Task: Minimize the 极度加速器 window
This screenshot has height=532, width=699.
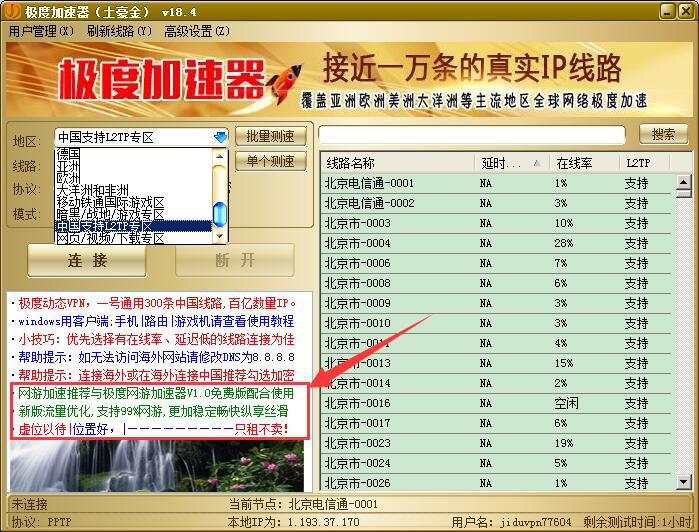Action: point(667,11)
